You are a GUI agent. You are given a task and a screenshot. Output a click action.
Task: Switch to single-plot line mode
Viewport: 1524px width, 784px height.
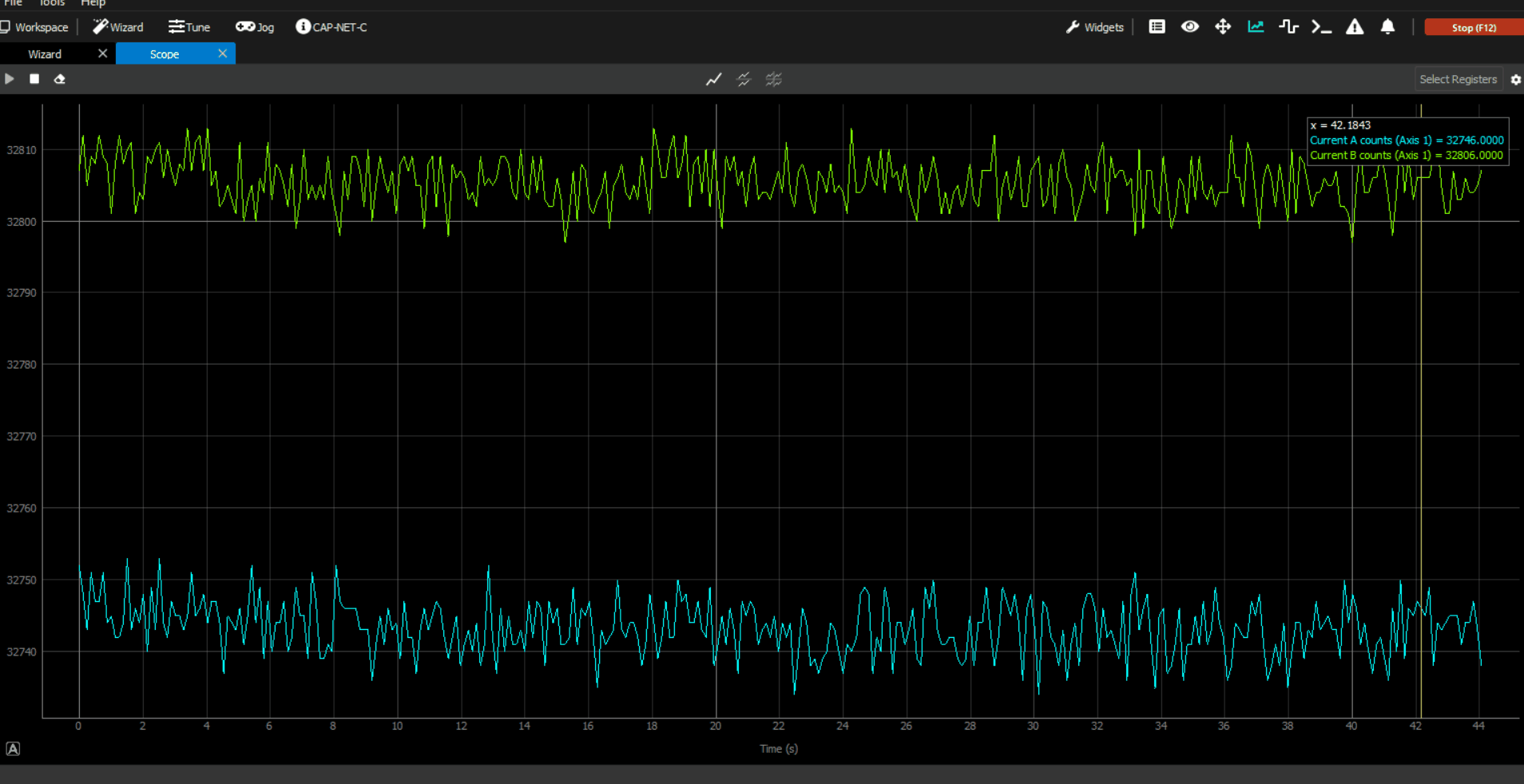pos(713,79)
